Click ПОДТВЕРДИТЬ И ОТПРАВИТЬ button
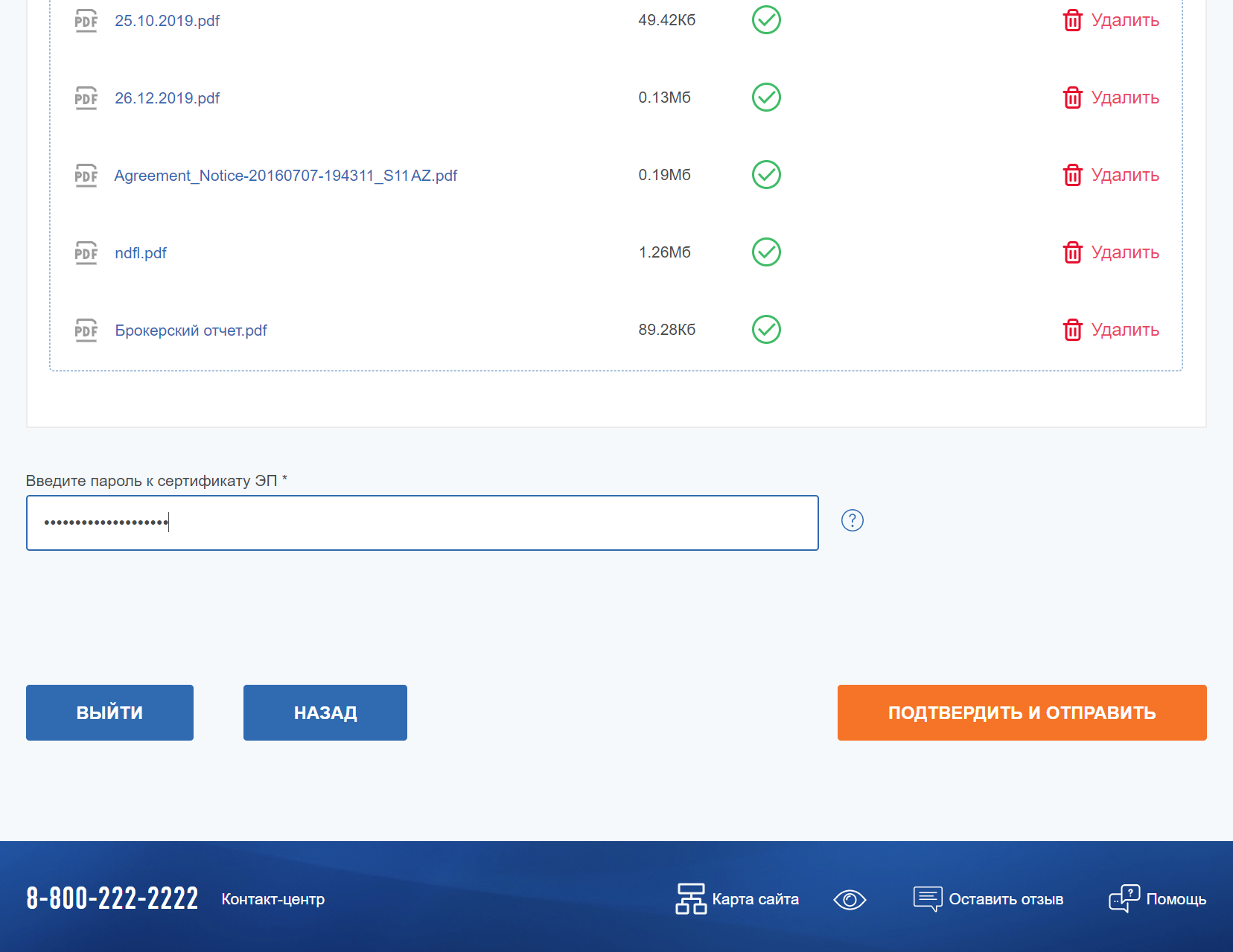1233x952 pixels. (x=1022, y=712)
